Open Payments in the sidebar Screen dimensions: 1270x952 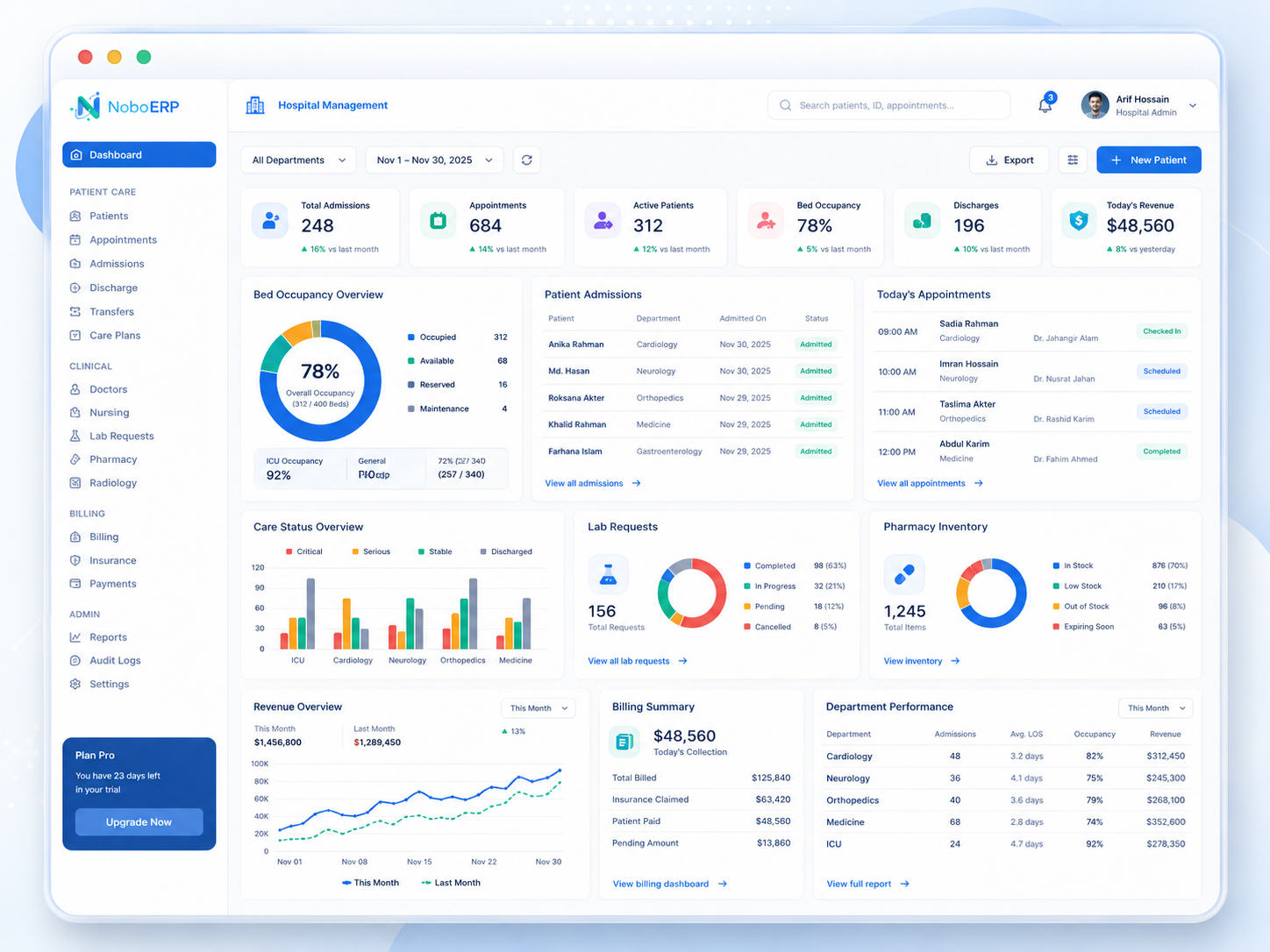pyautogui.click(x=112, y=584)
